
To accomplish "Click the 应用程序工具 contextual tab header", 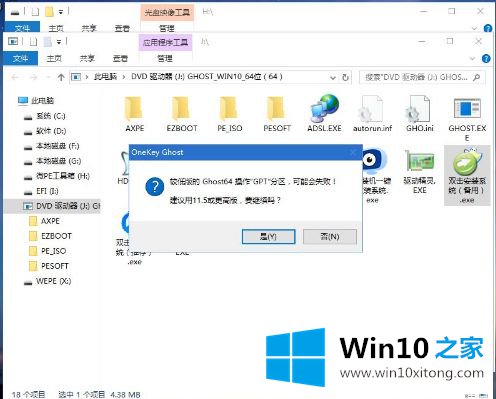I will click(x=165, y=43).
